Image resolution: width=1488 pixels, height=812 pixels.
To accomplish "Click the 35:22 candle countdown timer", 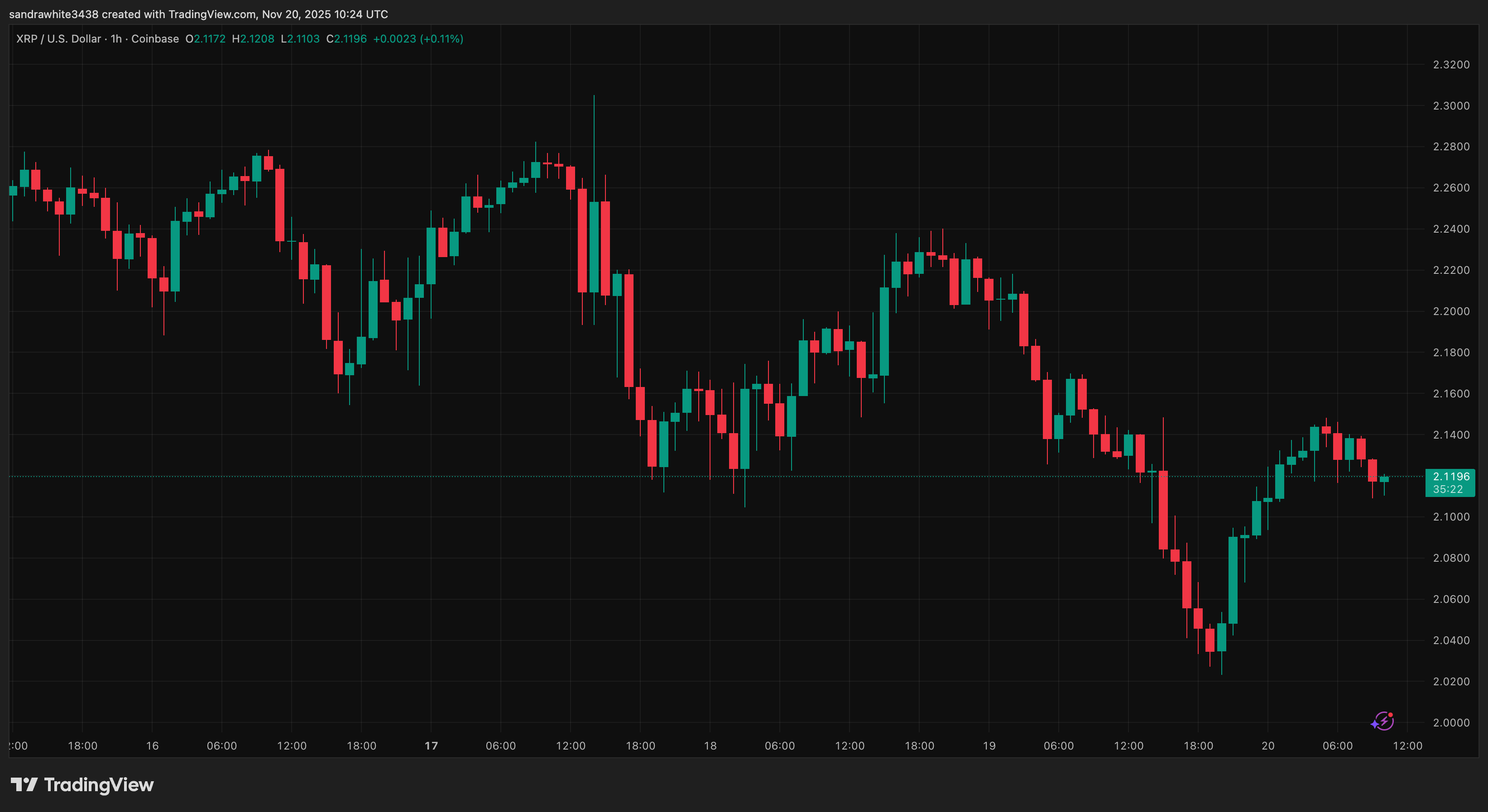I will (1448, 489).
